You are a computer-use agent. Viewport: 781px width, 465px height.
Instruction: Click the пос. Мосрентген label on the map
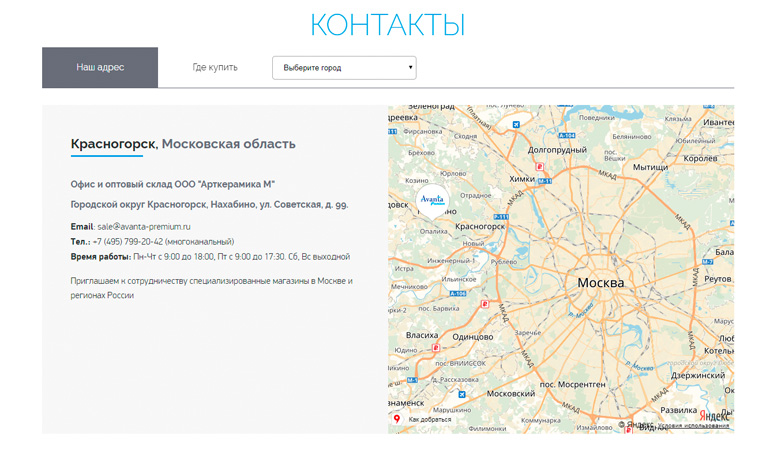tap(573, 384)
